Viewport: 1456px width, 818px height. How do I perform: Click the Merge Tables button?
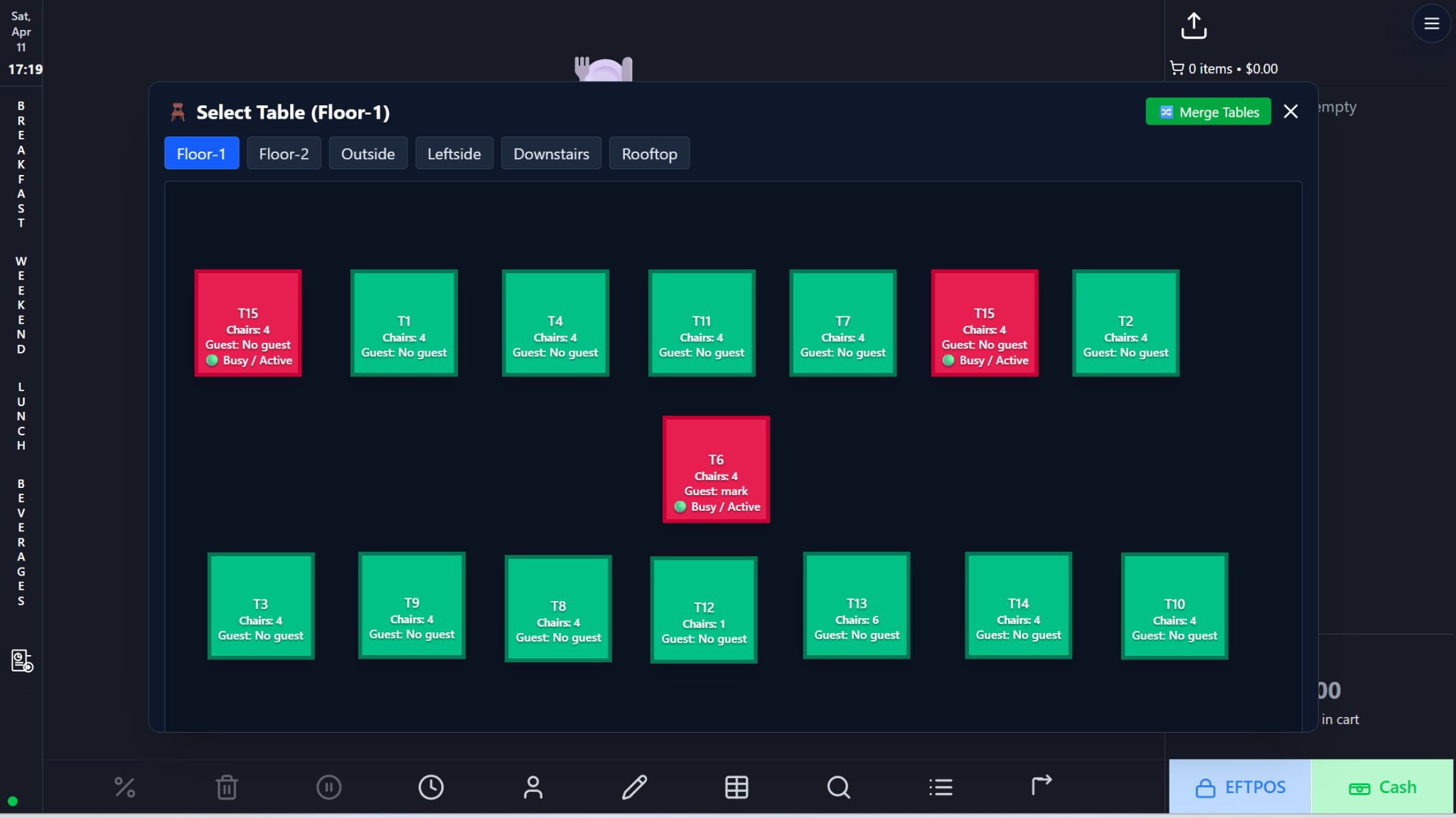coord(1209,112)
